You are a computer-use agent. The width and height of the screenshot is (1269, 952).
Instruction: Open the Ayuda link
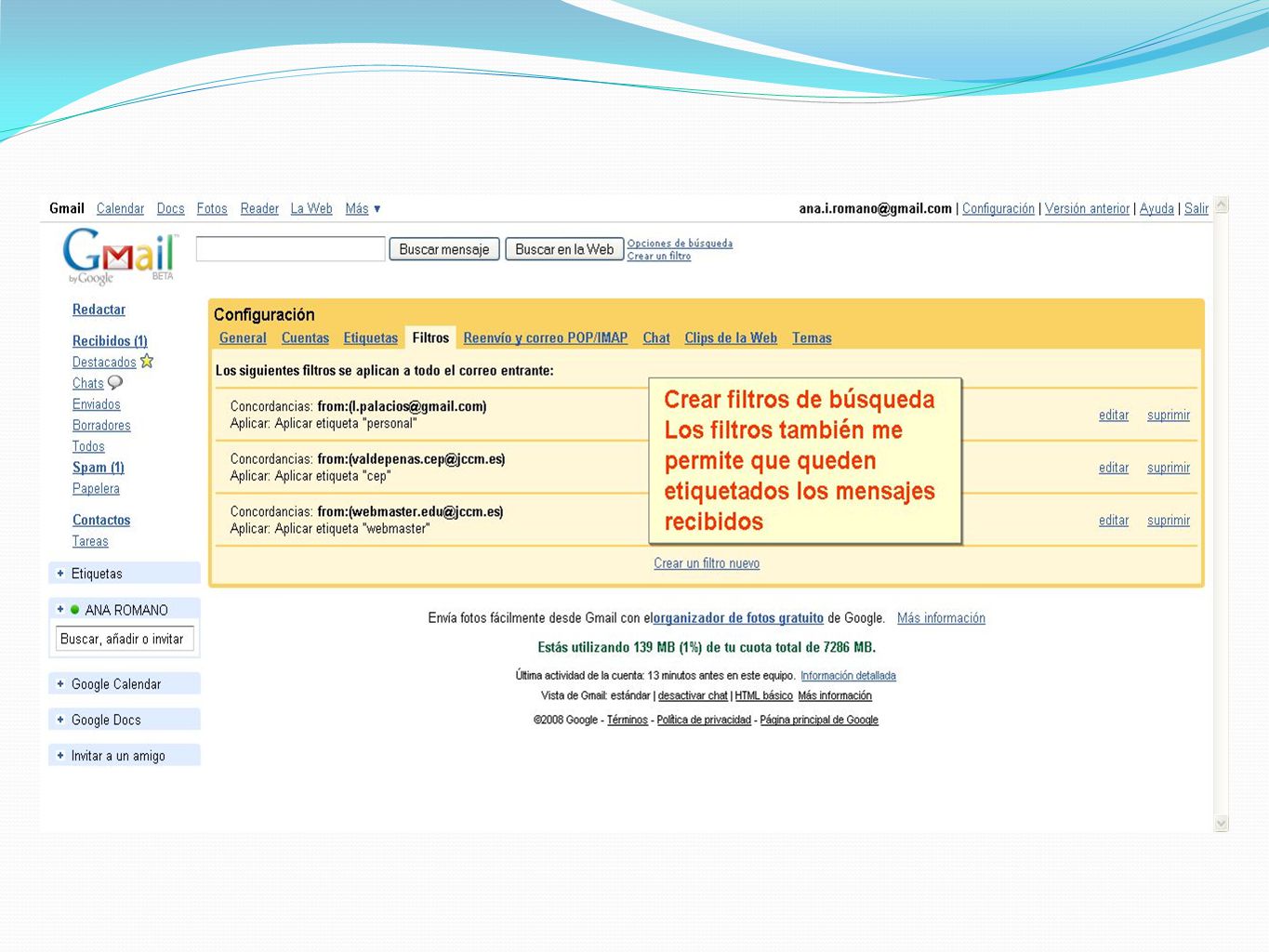(1157, 208)
